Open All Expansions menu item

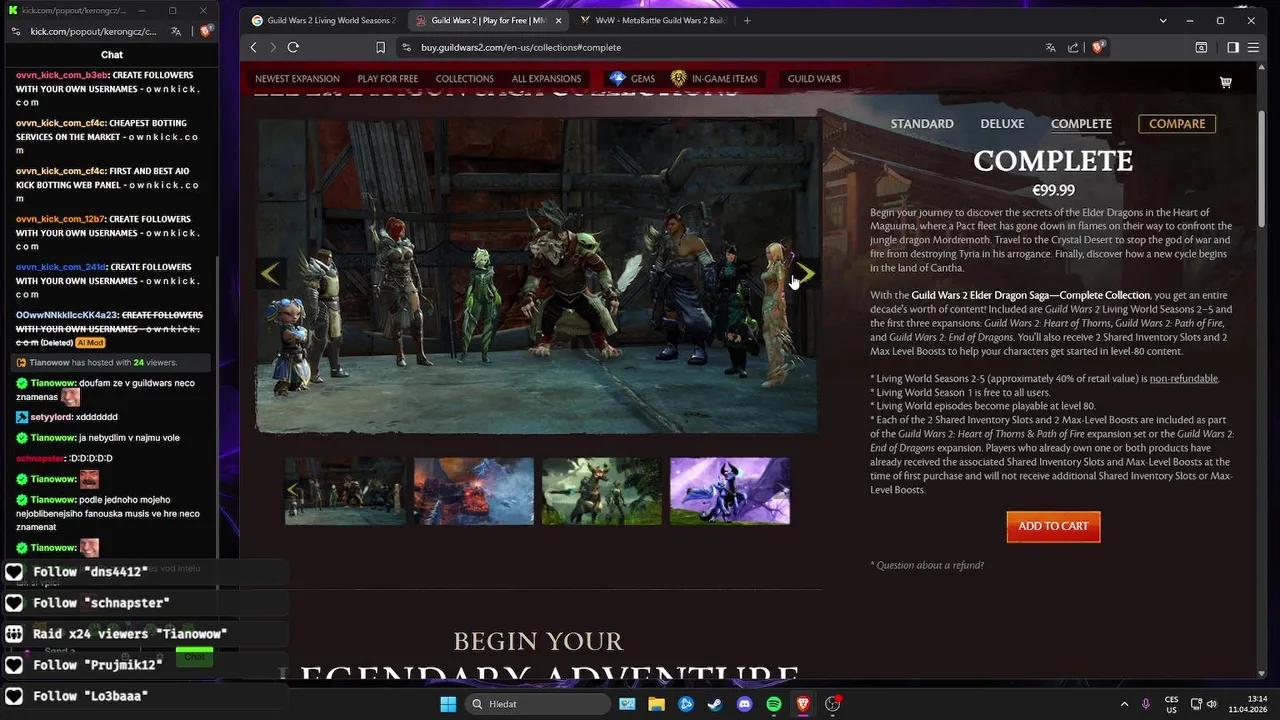point(546,79)
